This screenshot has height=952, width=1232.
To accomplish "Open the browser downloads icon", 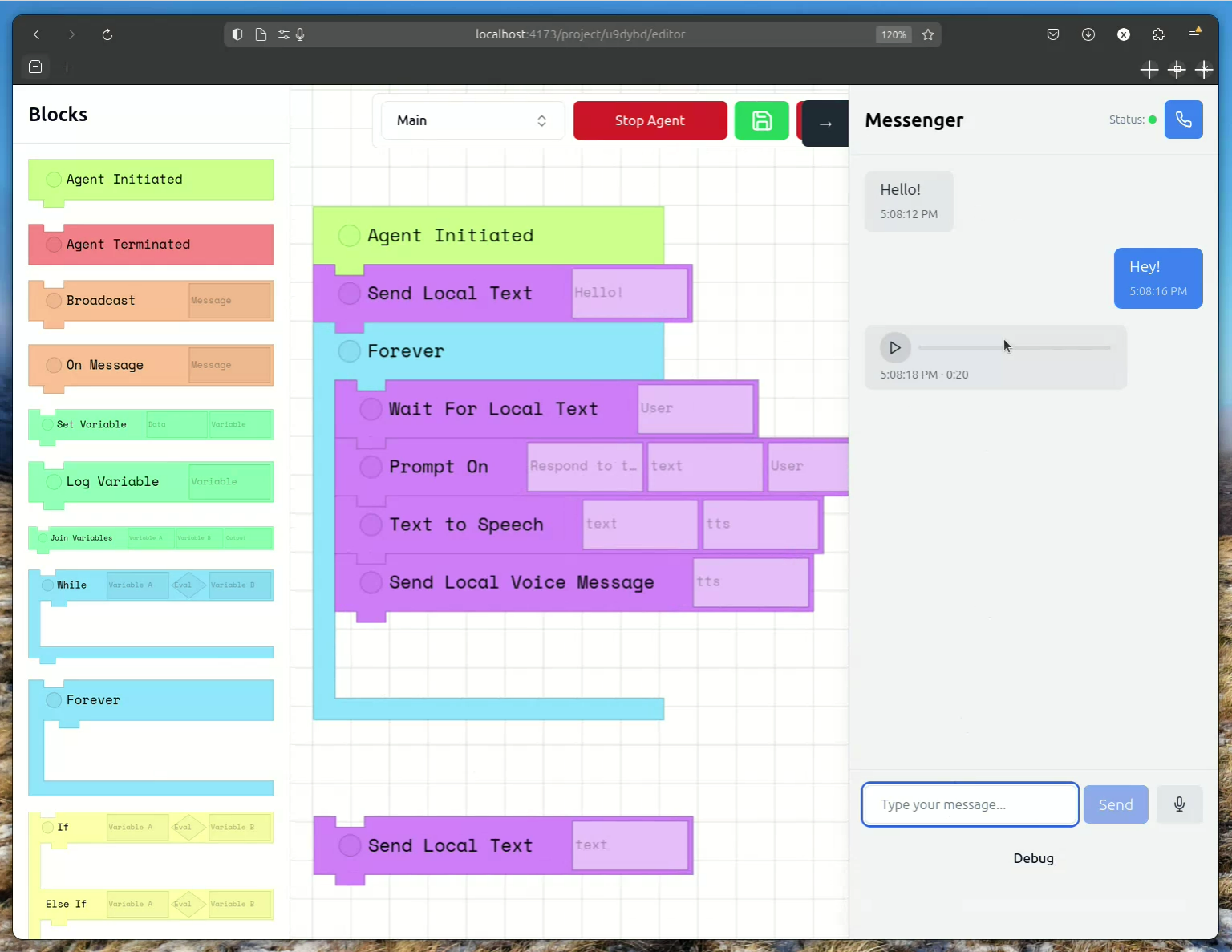I will (x=1088, y=34).
